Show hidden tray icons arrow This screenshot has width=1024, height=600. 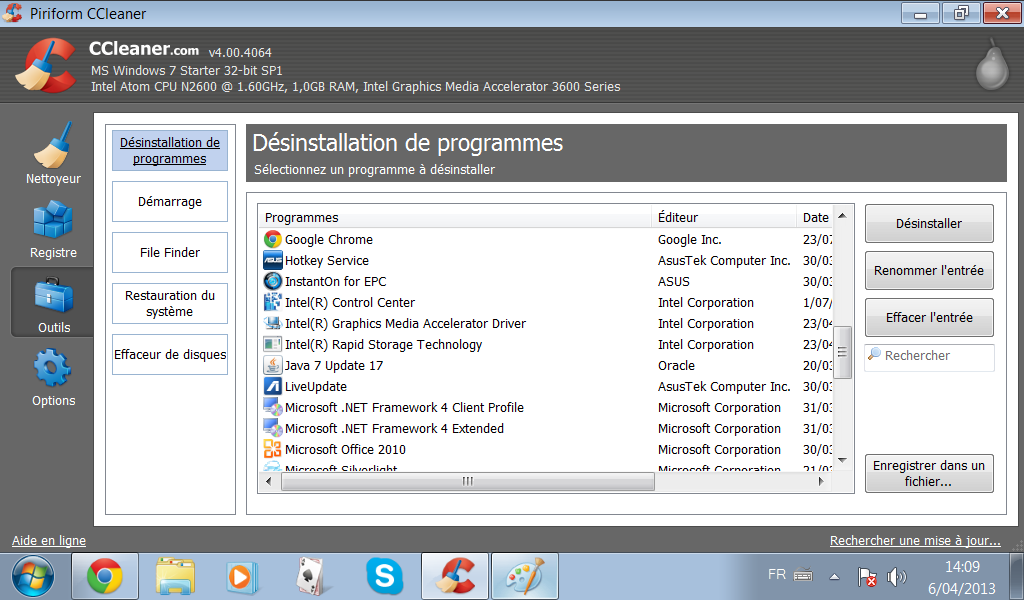coord(834,576)
